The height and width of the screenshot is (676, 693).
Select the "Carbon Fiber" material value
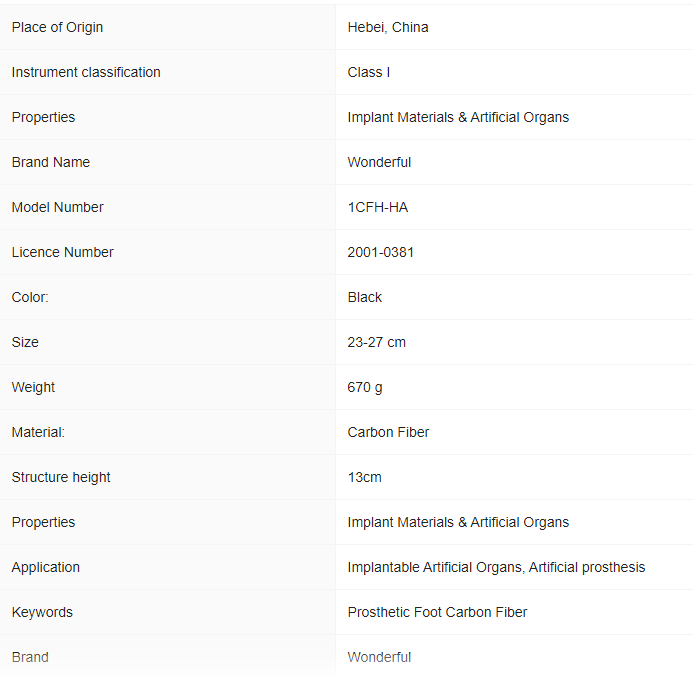click(389, 432)
